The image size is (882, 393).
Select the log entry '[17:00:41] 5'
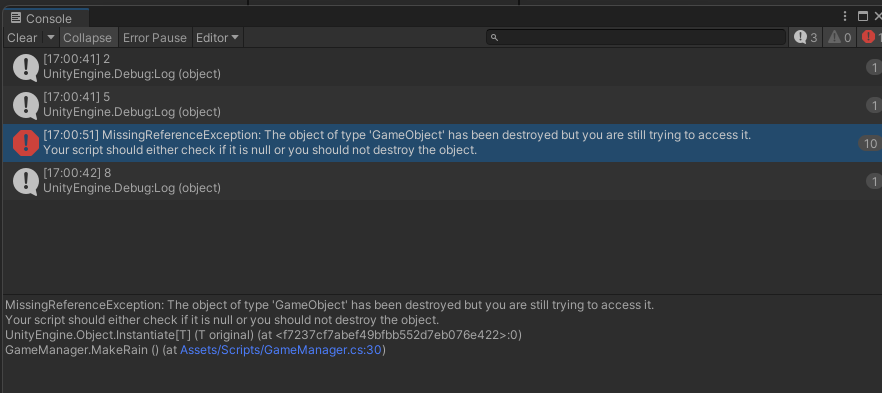[442, 105]
